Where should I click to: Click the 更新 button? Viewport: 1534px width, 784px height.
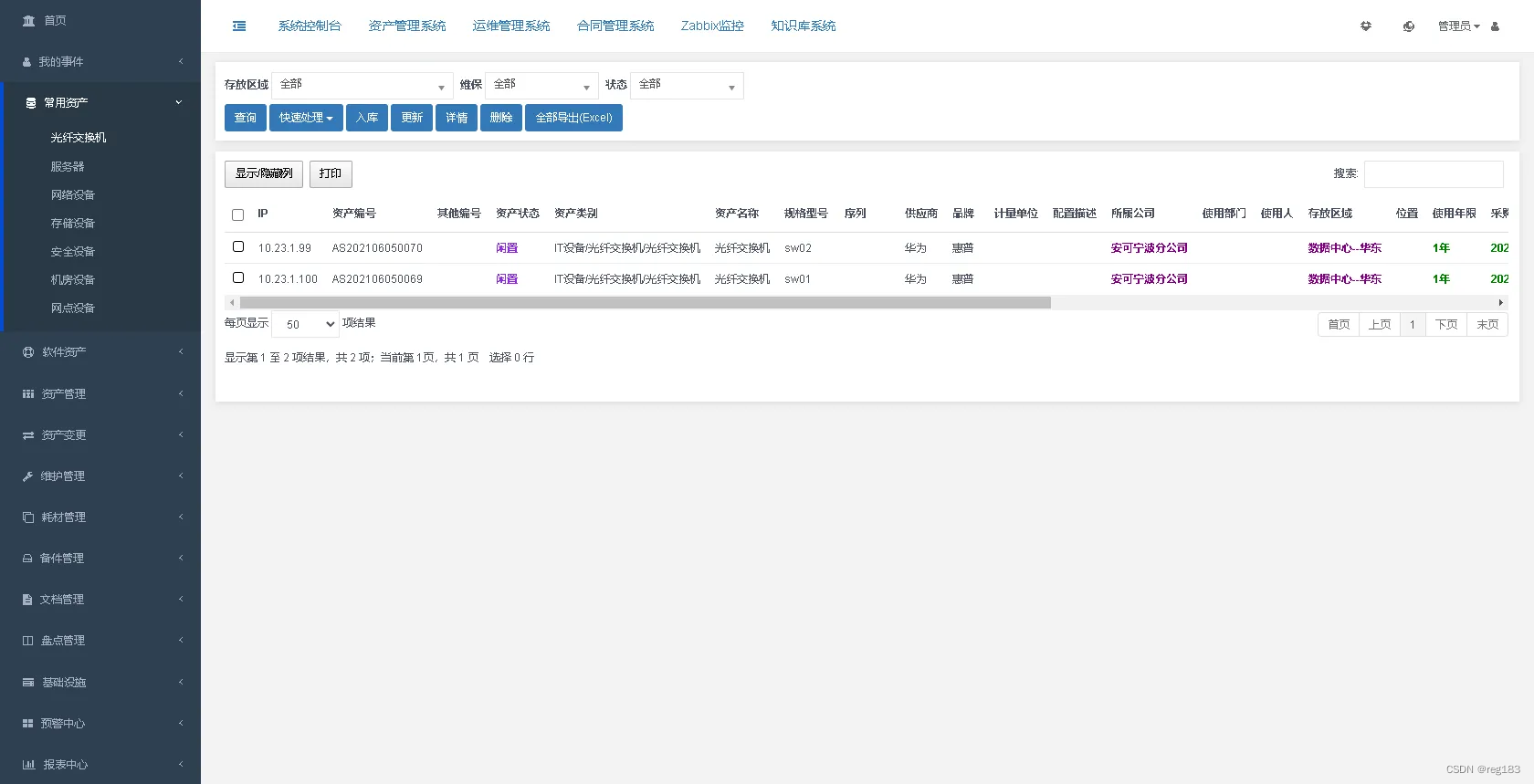point(412,118)
